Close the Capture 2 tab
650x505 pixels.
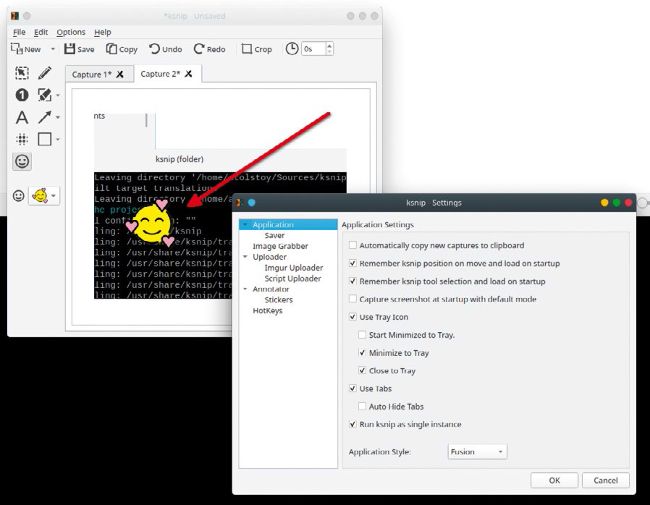tap(188, 74)
